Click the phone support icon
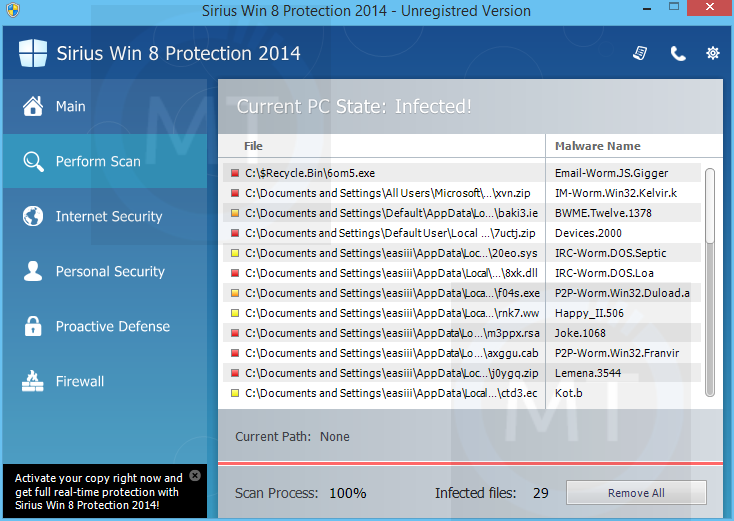This screenshot has height=521, width=734. click(x=678, y=53)
